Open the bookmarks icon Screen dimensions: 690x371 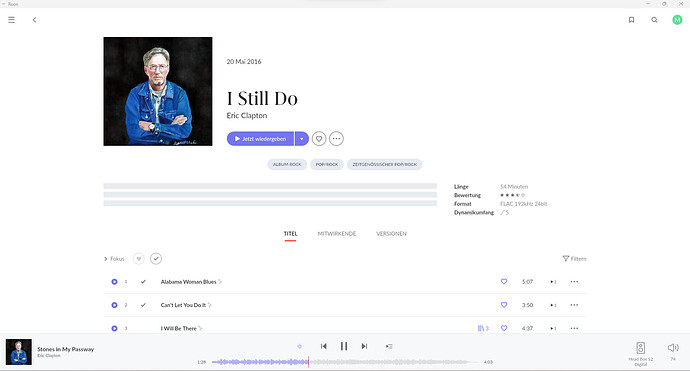631,20
